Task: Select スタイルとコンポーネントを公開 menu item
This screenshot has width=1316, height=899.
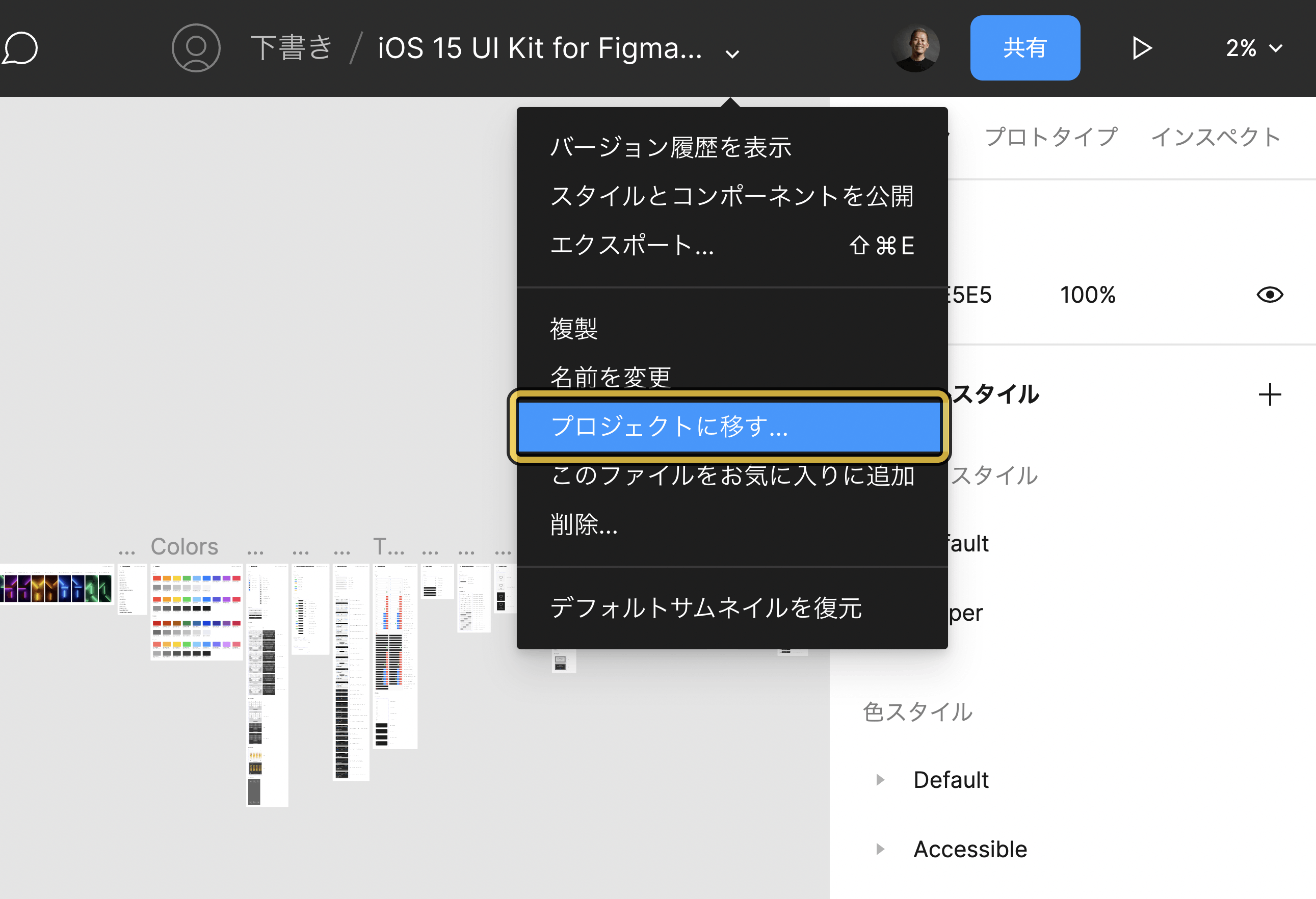Action: (x=732, y=196)
